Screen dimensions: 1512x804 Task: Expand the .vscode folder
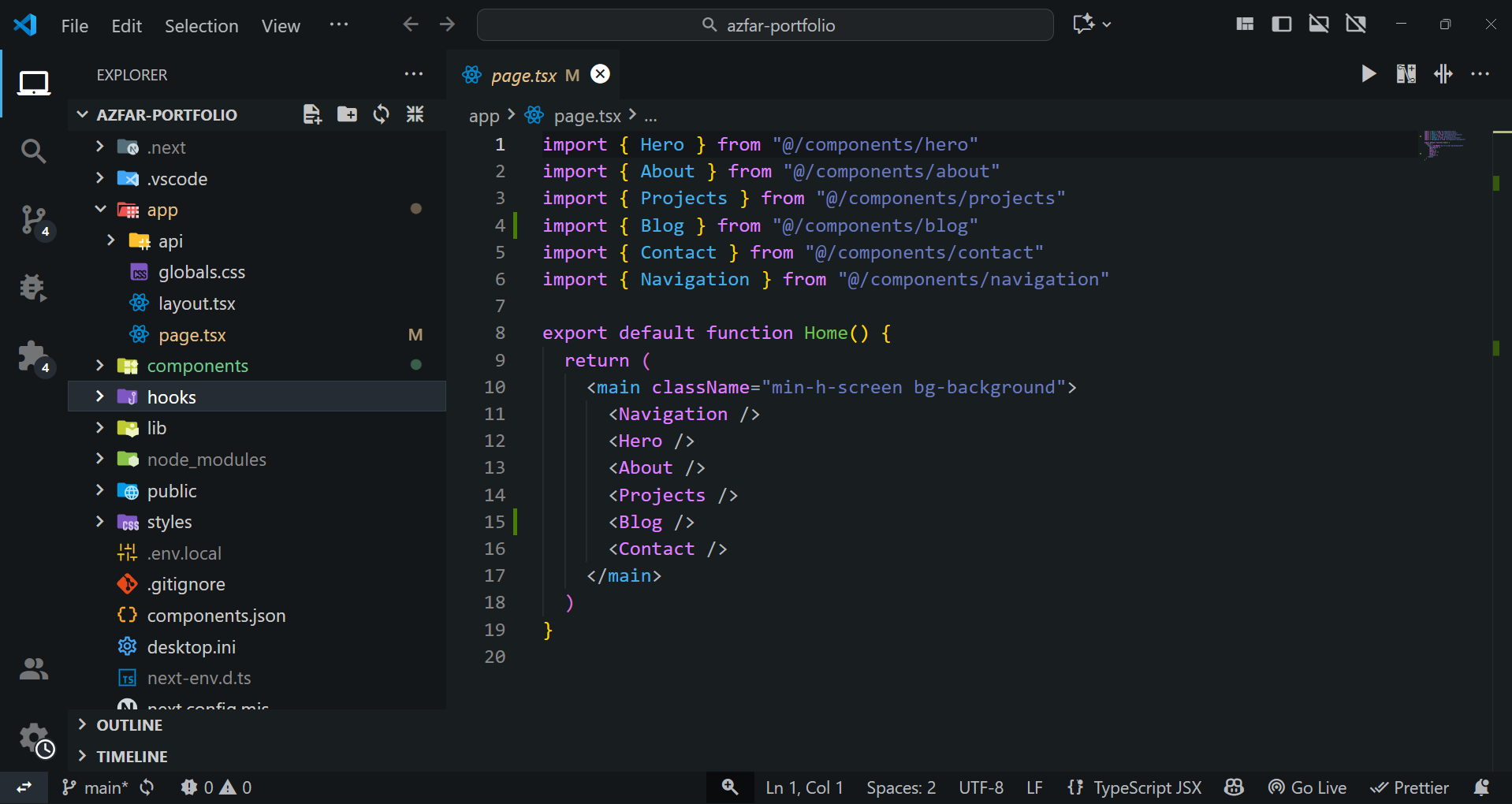99,178
